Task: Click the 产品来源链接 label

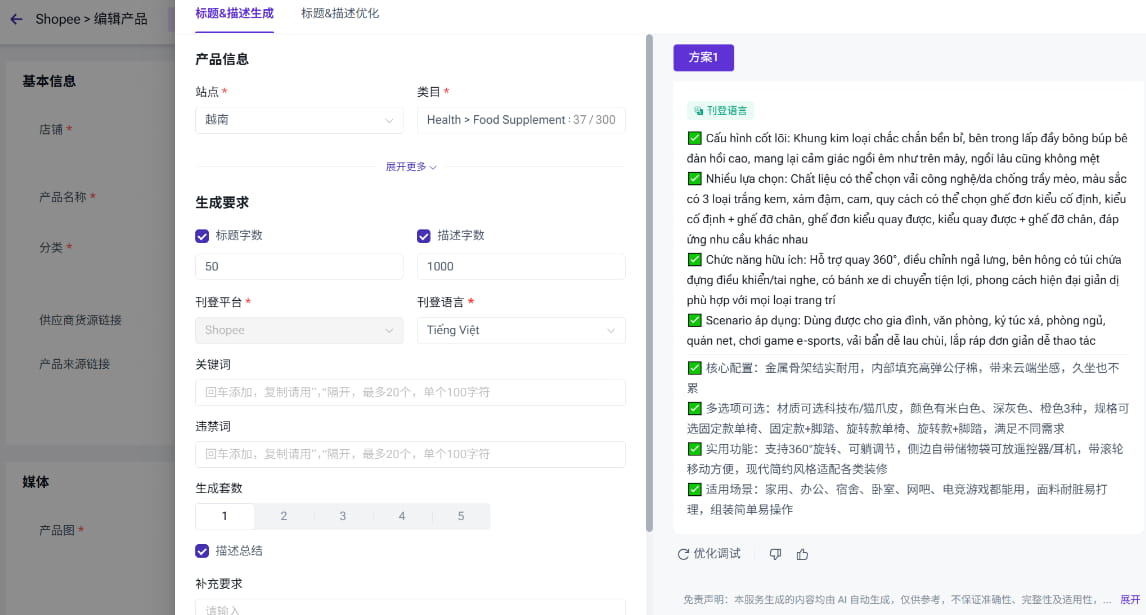Action: pyautogui.click(x=75, y=364)
